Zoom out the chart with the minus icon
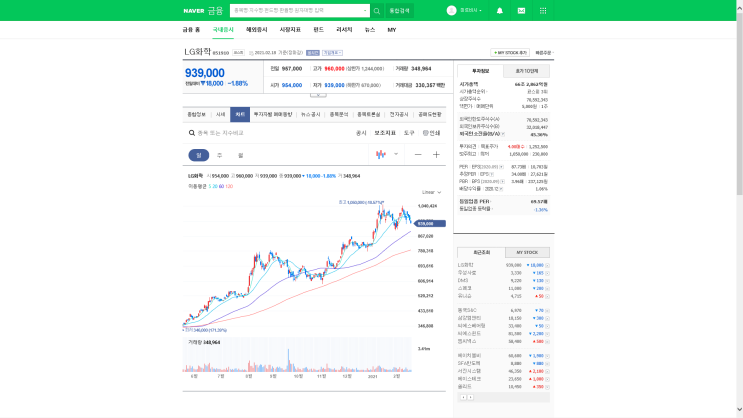This screenshot has height=418, width=743. [x=418, y=154]
